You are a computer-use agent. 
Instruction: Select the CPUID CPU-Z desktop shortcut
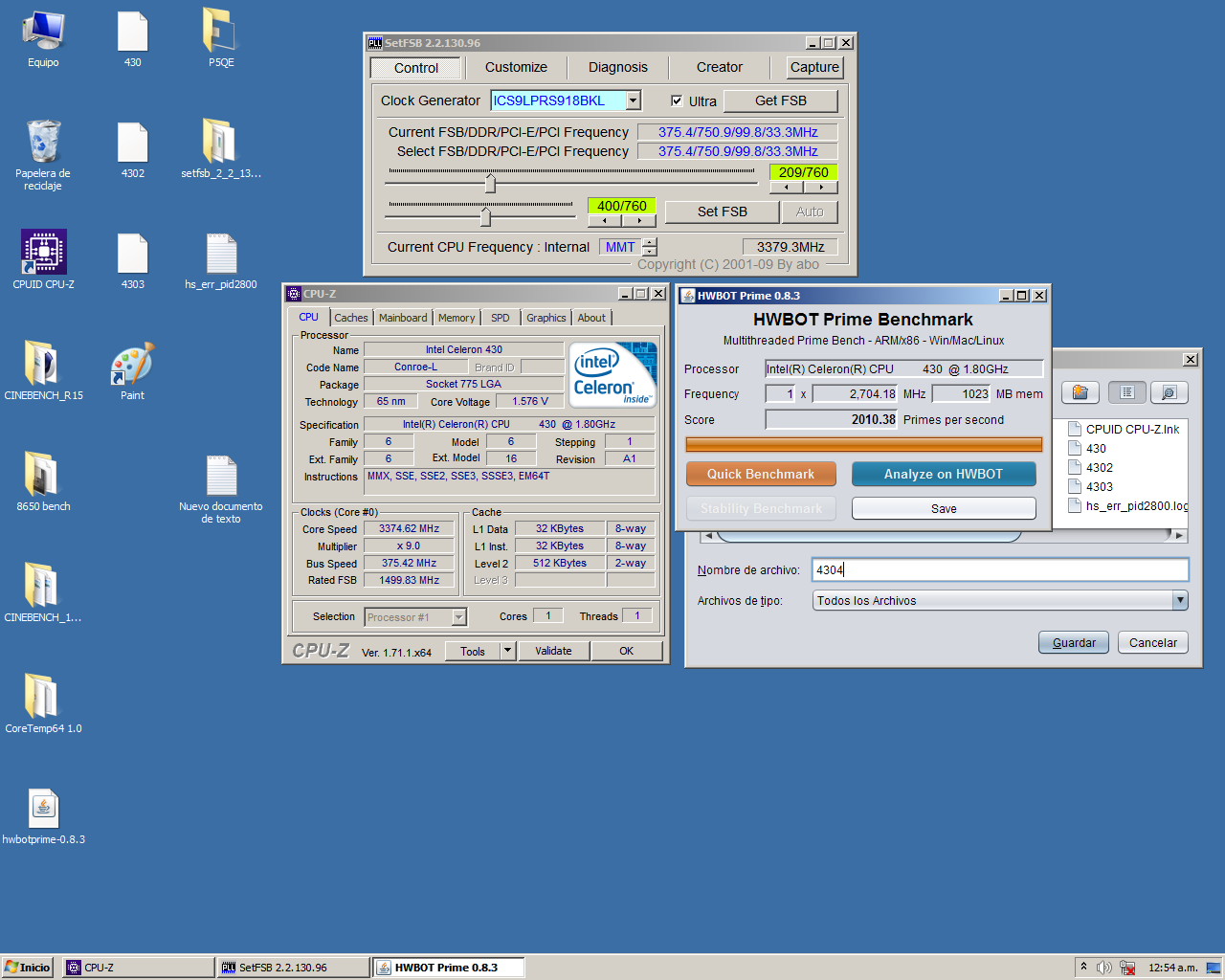(x=43, y=259)
